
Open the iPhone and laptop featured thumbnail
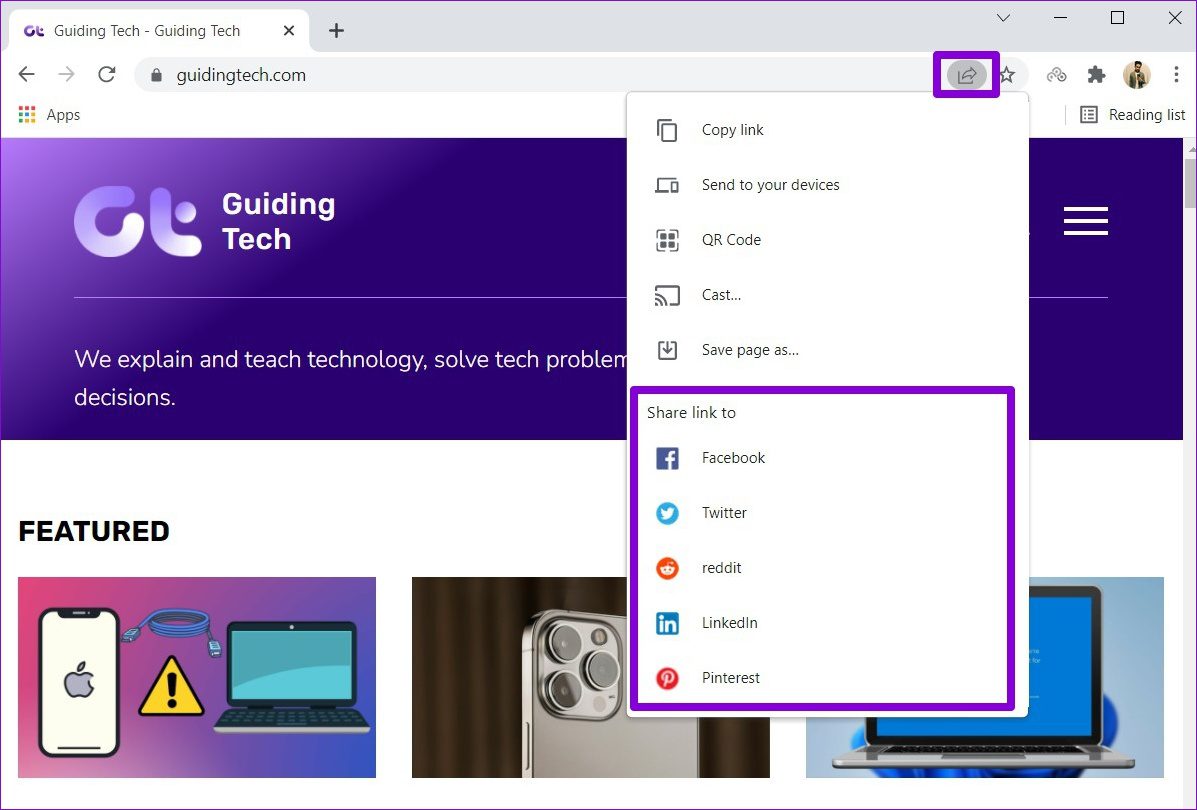(x=197, y=677)
